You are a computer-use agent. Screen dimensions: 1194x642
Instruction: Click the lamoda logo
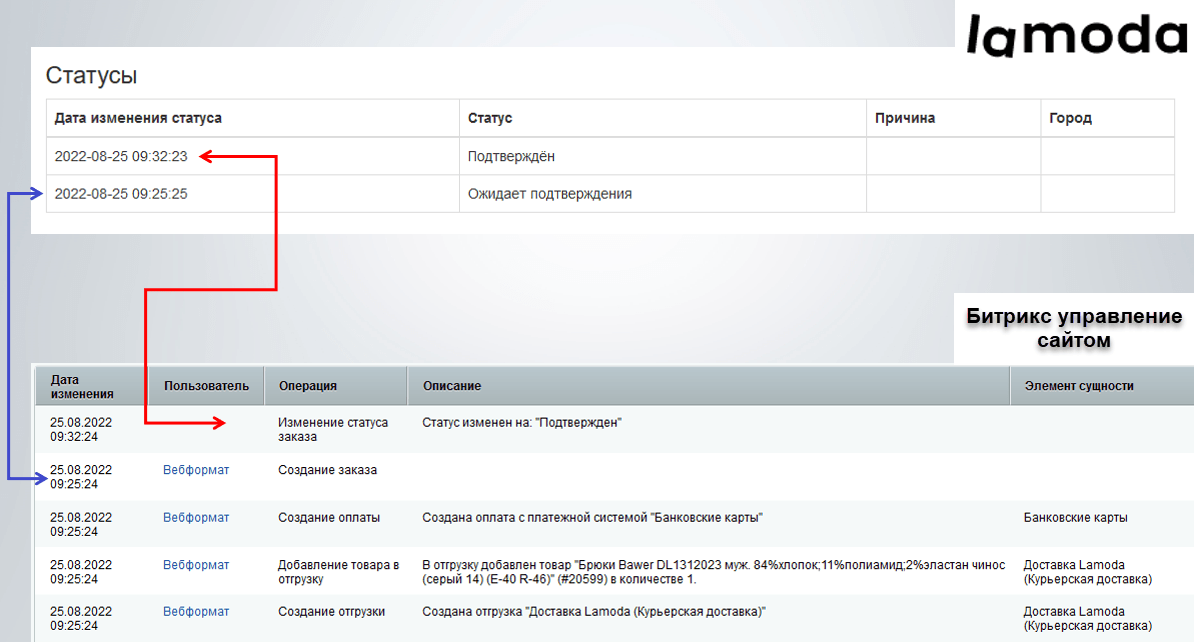pos(1077,36)
